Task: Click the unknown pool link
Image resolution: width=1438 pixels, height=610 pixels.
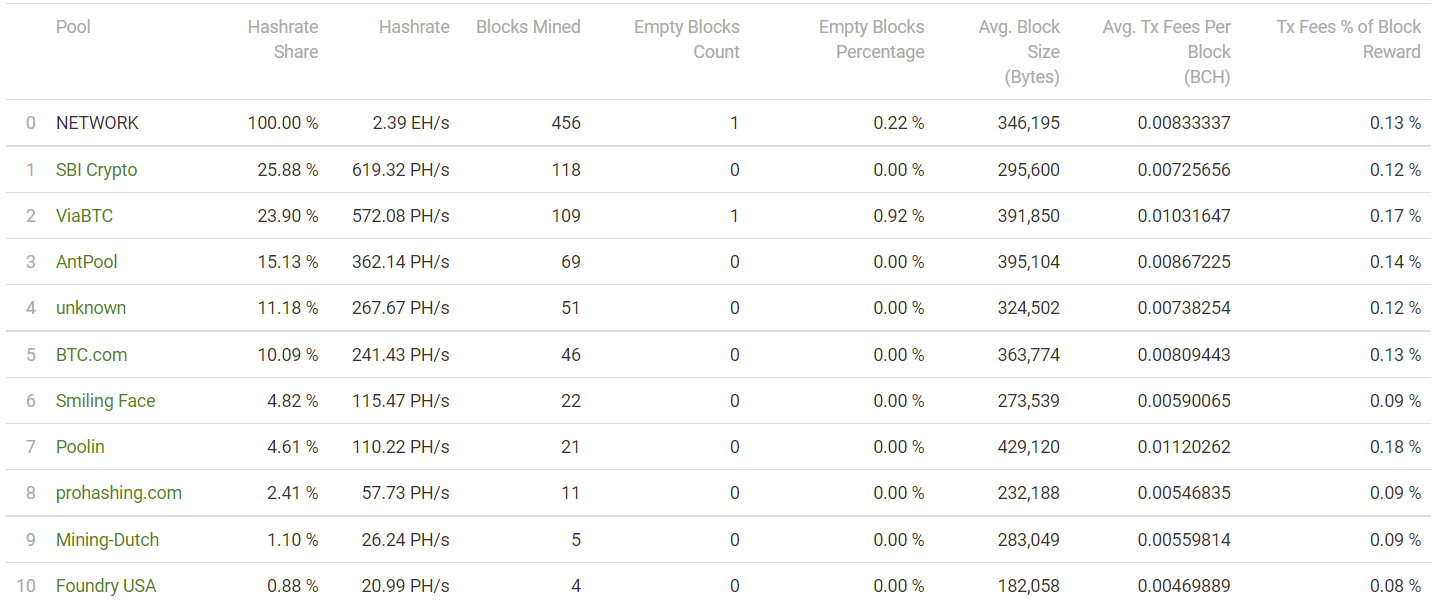Action: coord(91,308)
